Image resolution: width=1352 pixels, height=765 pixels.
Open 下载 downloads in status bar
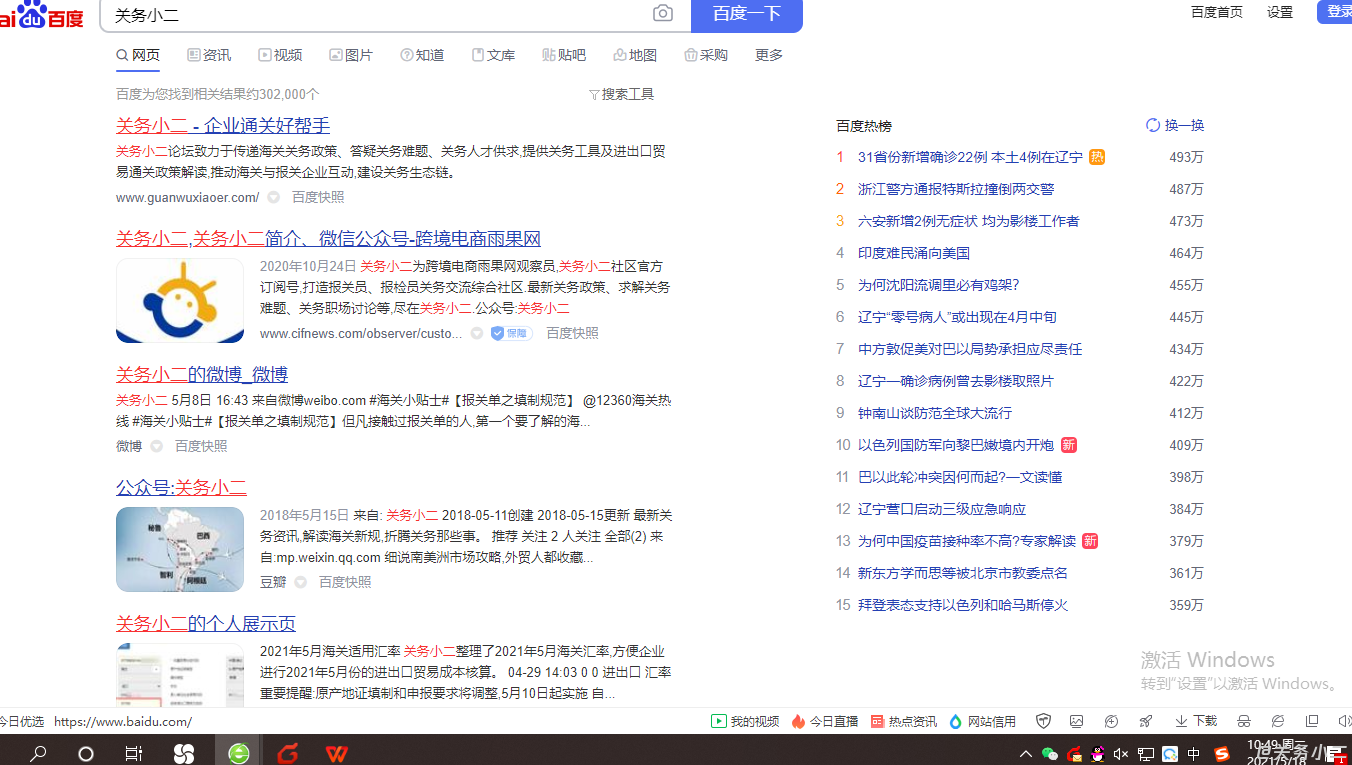[1196, 721]
